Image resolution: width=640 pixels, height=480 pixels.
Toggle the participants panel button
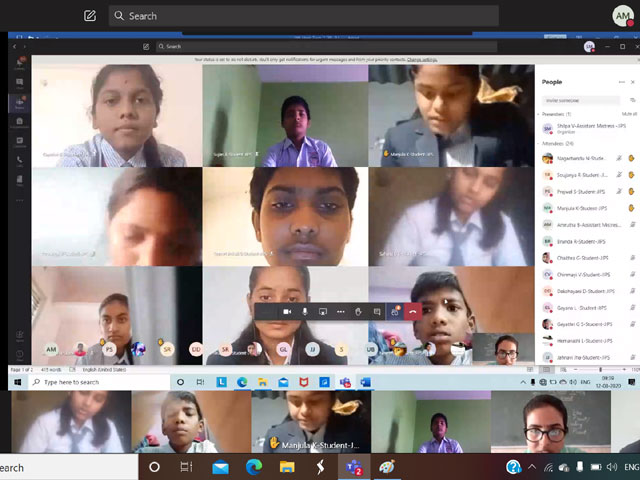click(x=395, y=312)
